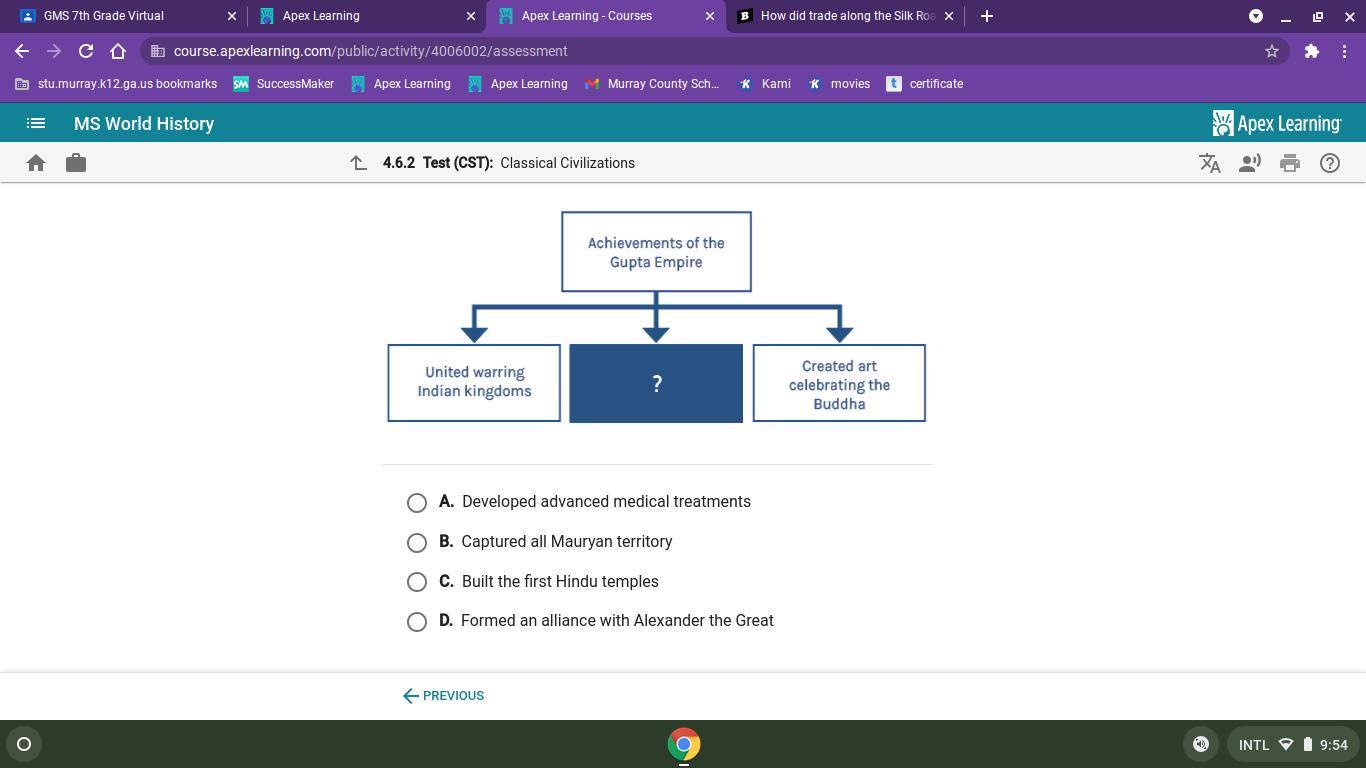Select answer B radio button
The width and height of the screenshot is (1366, 768).
pyautogui.click(x=417, y=543)
